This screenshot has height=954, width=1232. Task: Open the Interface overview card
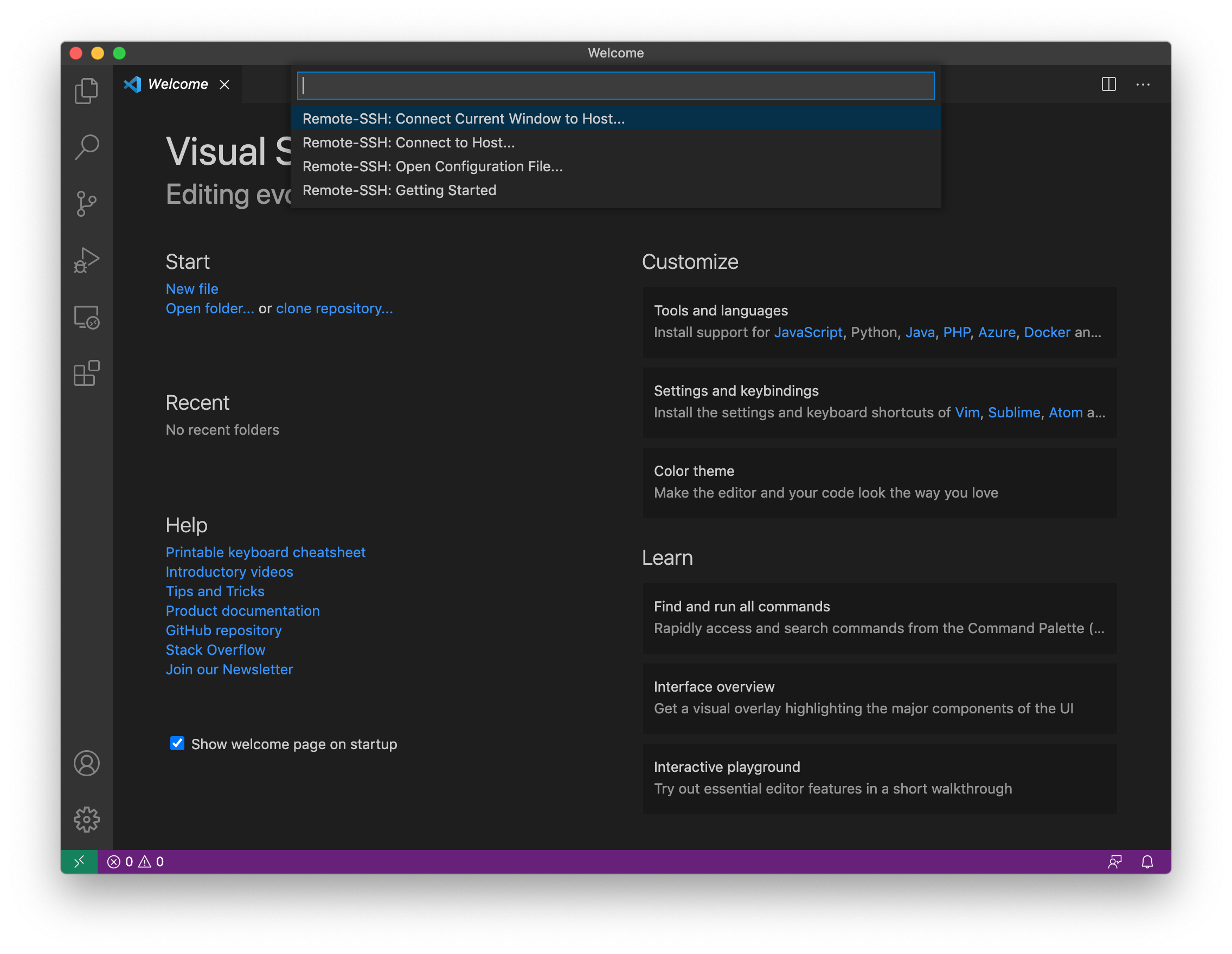coord(880,698)
